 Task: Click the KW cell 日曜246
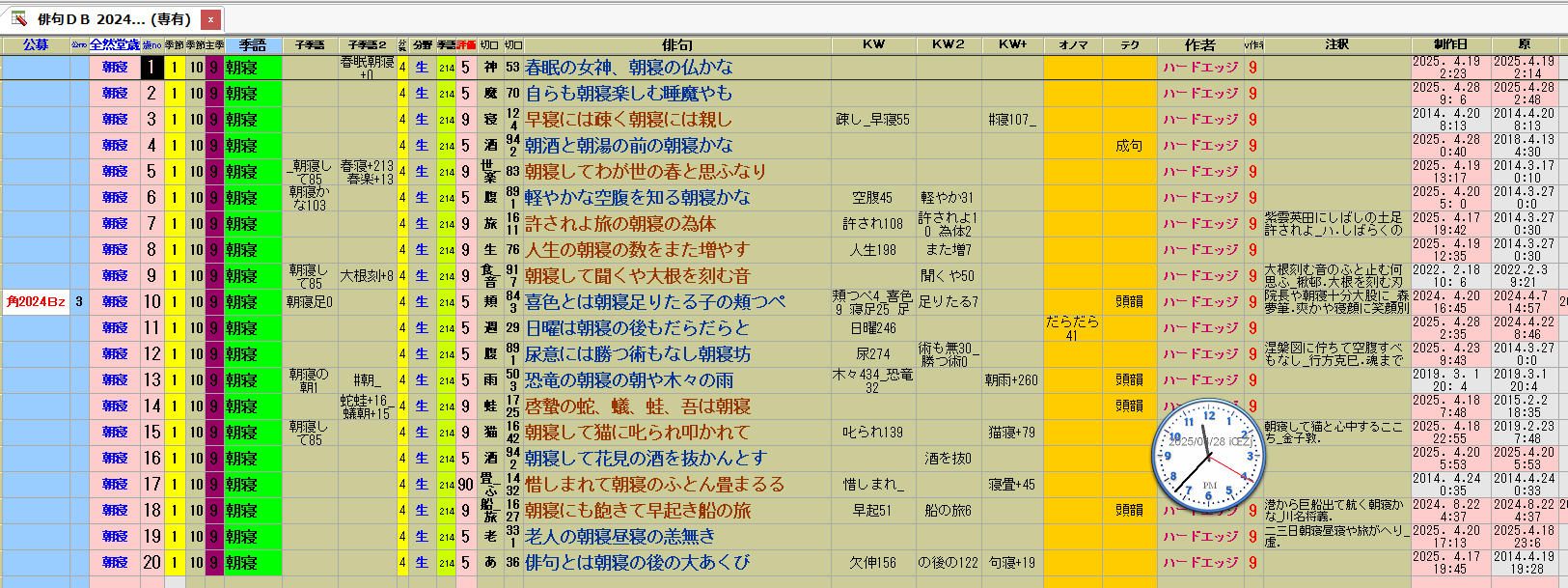click(872, 328)
